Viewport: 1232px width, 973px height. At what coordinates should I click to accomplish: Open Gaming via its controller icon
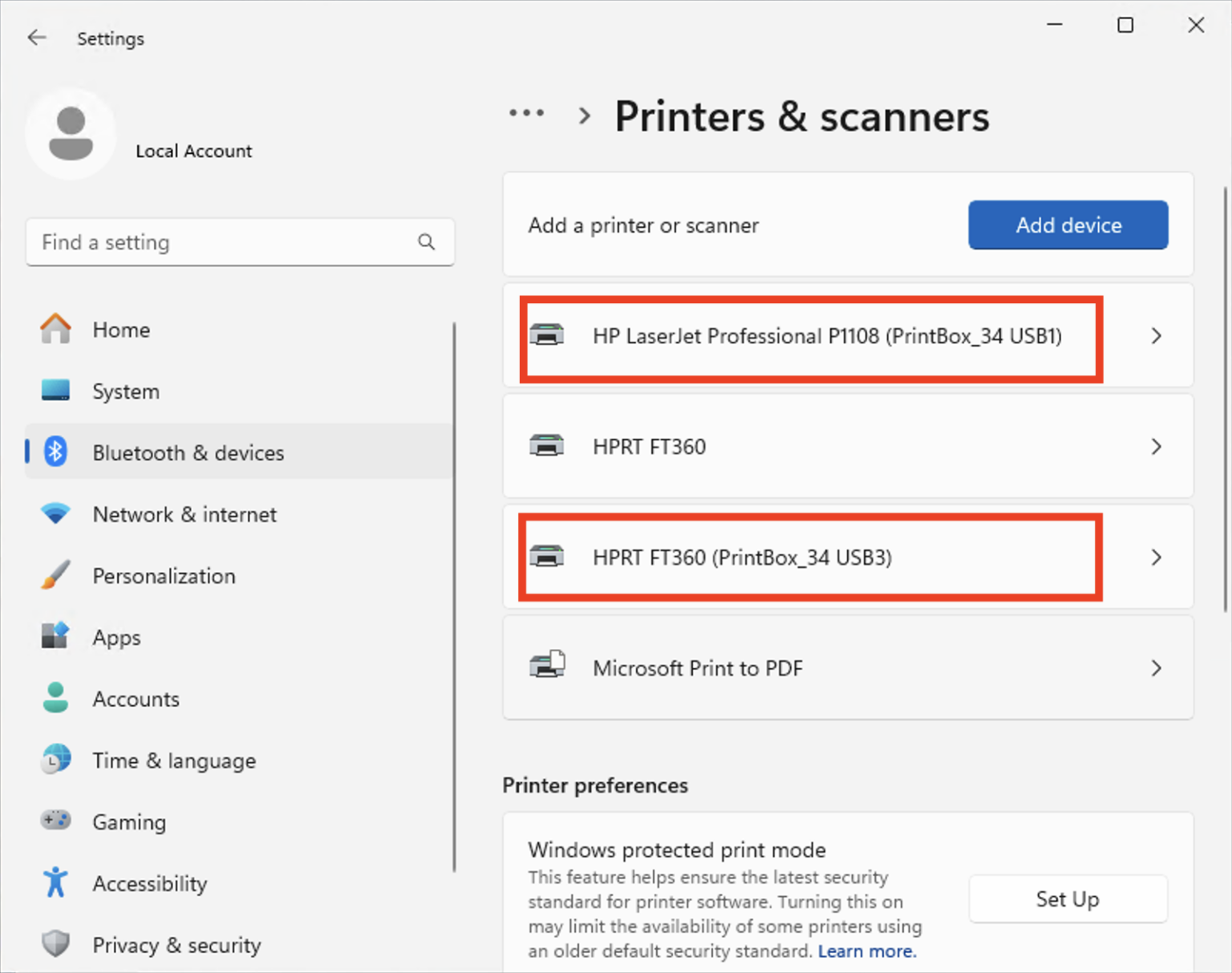pyautogui.click(x=55, y=821)
